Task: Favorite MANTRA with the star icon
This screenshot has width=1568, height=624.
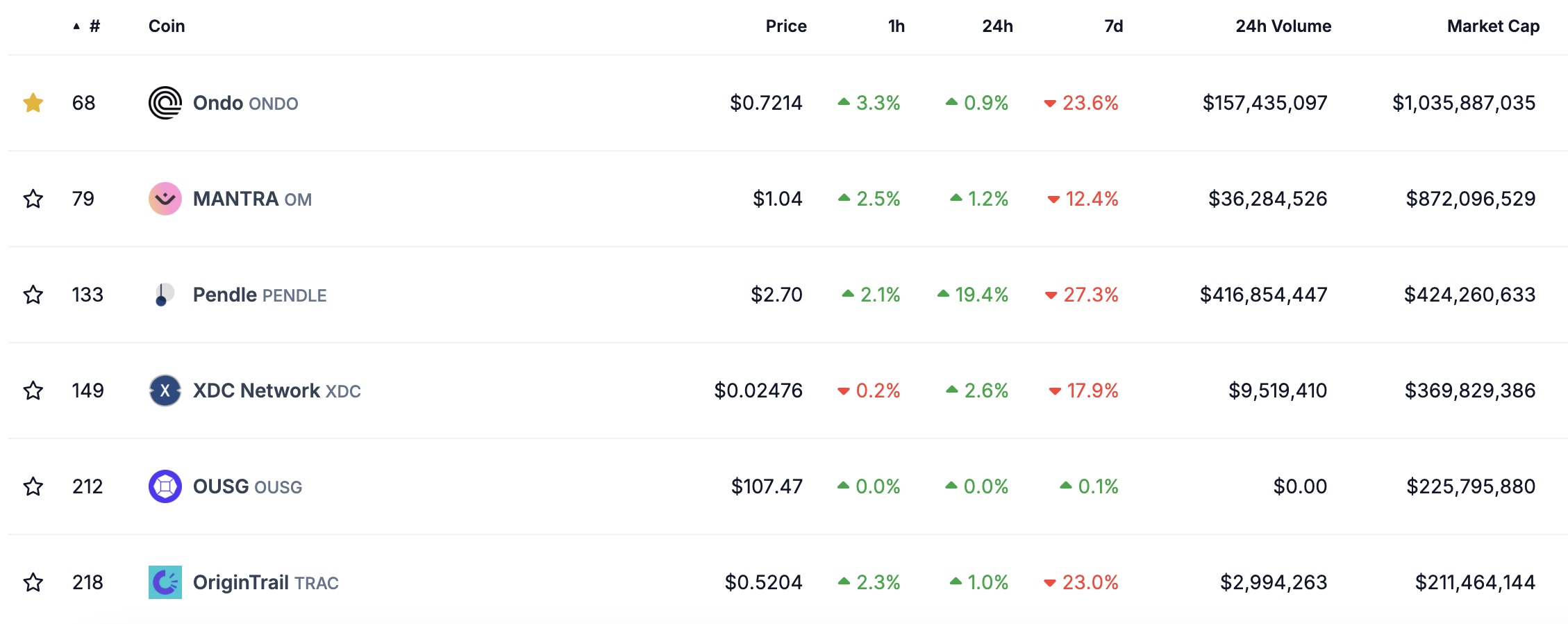Action: (x=33, y=199)
